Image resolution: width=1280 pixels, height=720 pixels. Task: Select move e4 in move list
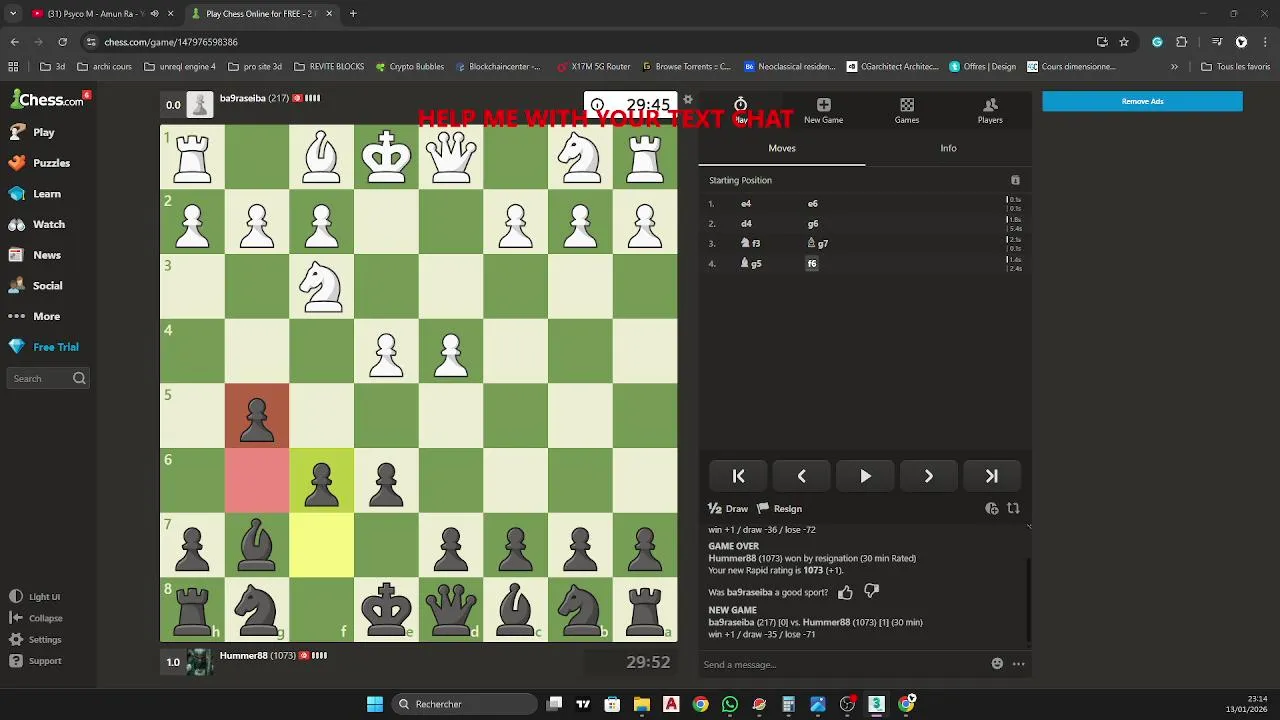tap(746, 203)
